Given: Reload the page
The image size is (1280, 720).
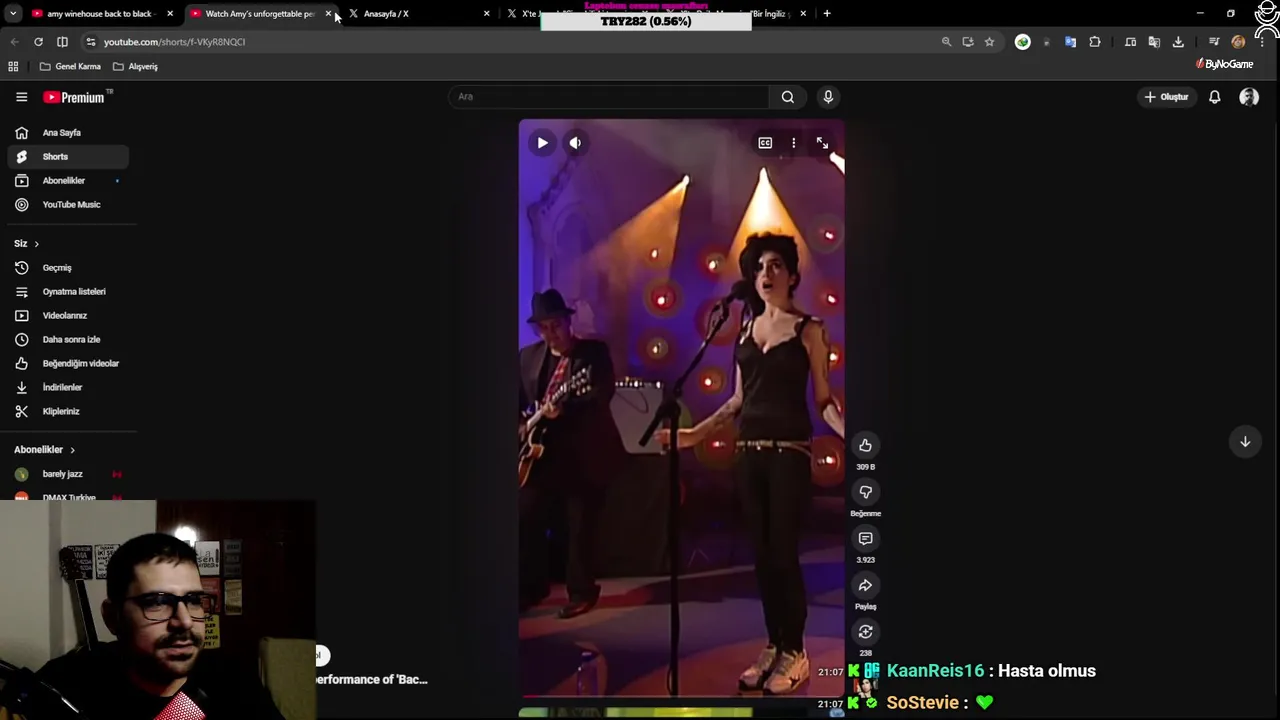Looking at the screenshot, I should [38, 42].
